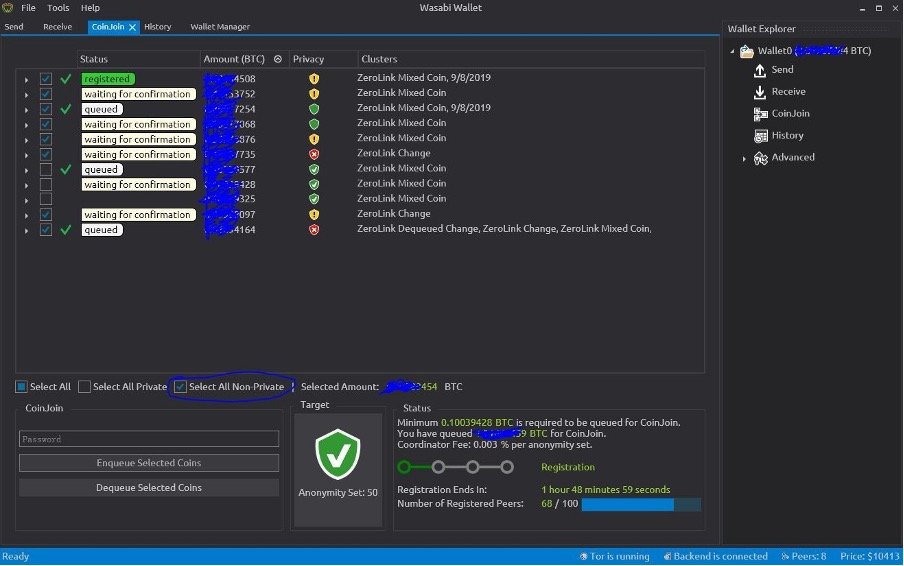Click last phase circle in round progress
The image size is (904, 566).
click(x=507, y=467)
